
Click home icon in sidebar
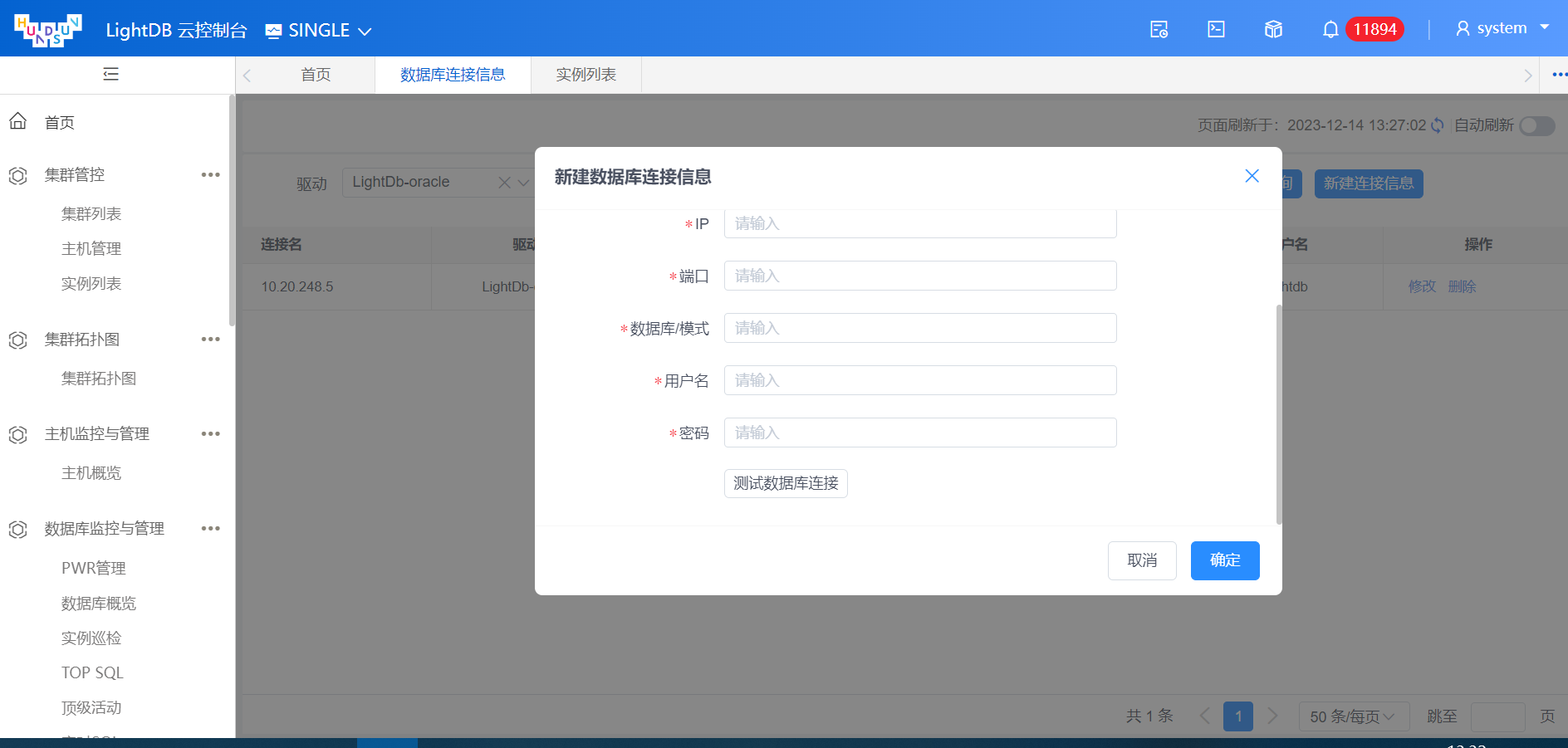pos(18,121)
